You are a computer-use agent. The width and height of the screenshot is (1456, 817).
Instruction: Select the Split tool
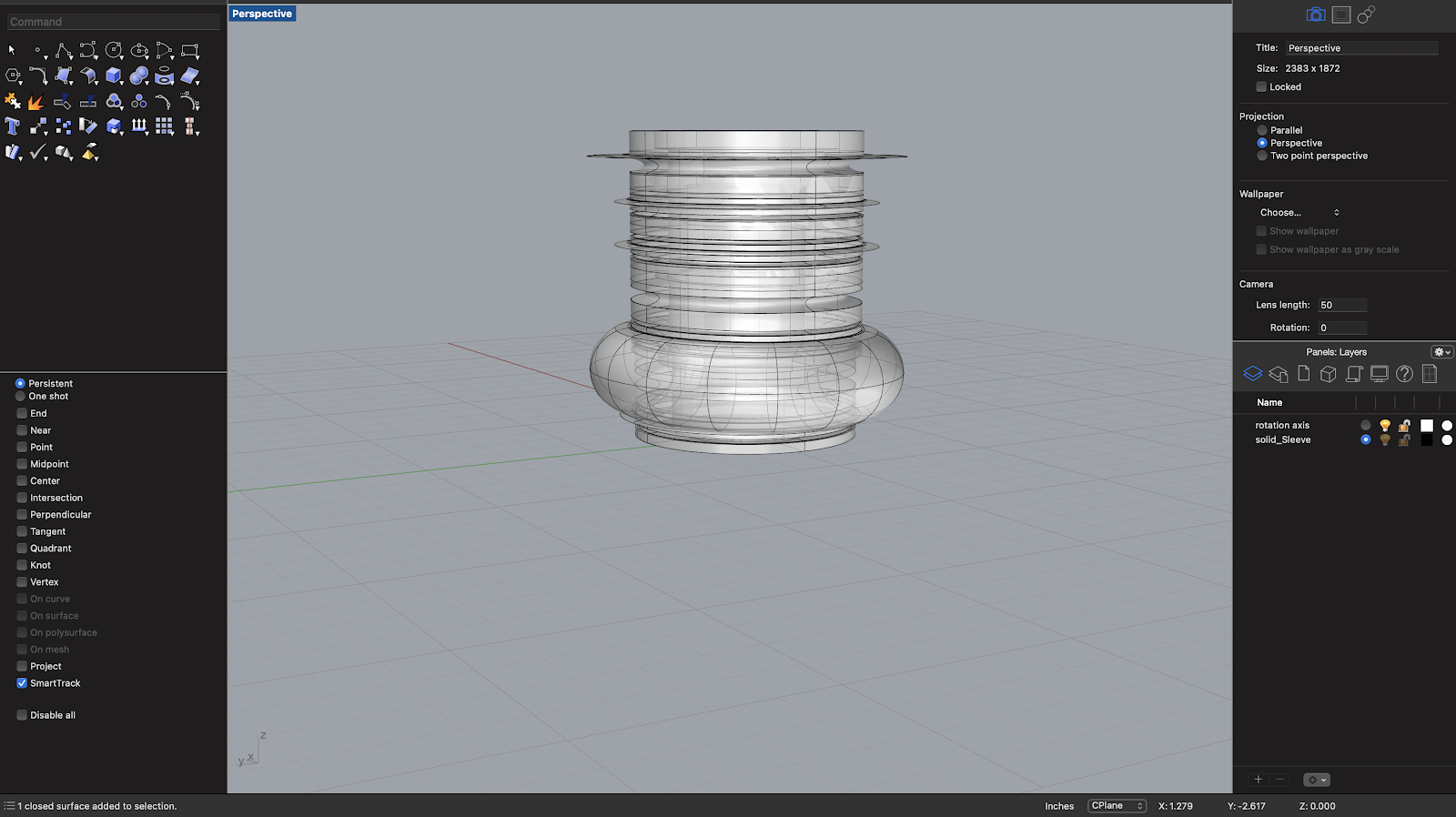(x=88, y=101)
